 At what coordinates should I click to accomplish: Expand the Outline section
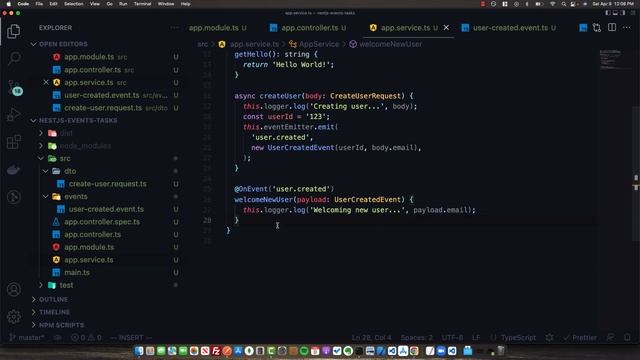pyautogui.click(x=53, y=299)
